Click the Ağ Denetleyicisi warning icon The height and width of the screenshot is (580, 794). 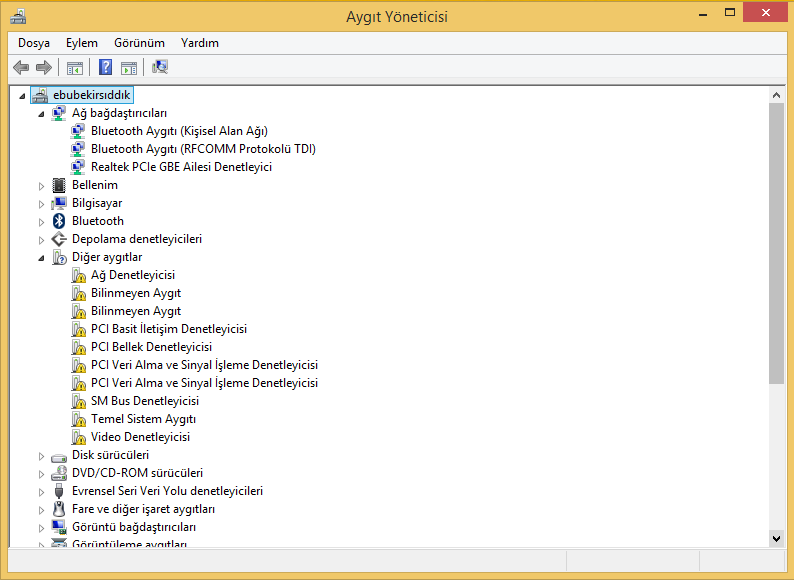coord(78,276)
